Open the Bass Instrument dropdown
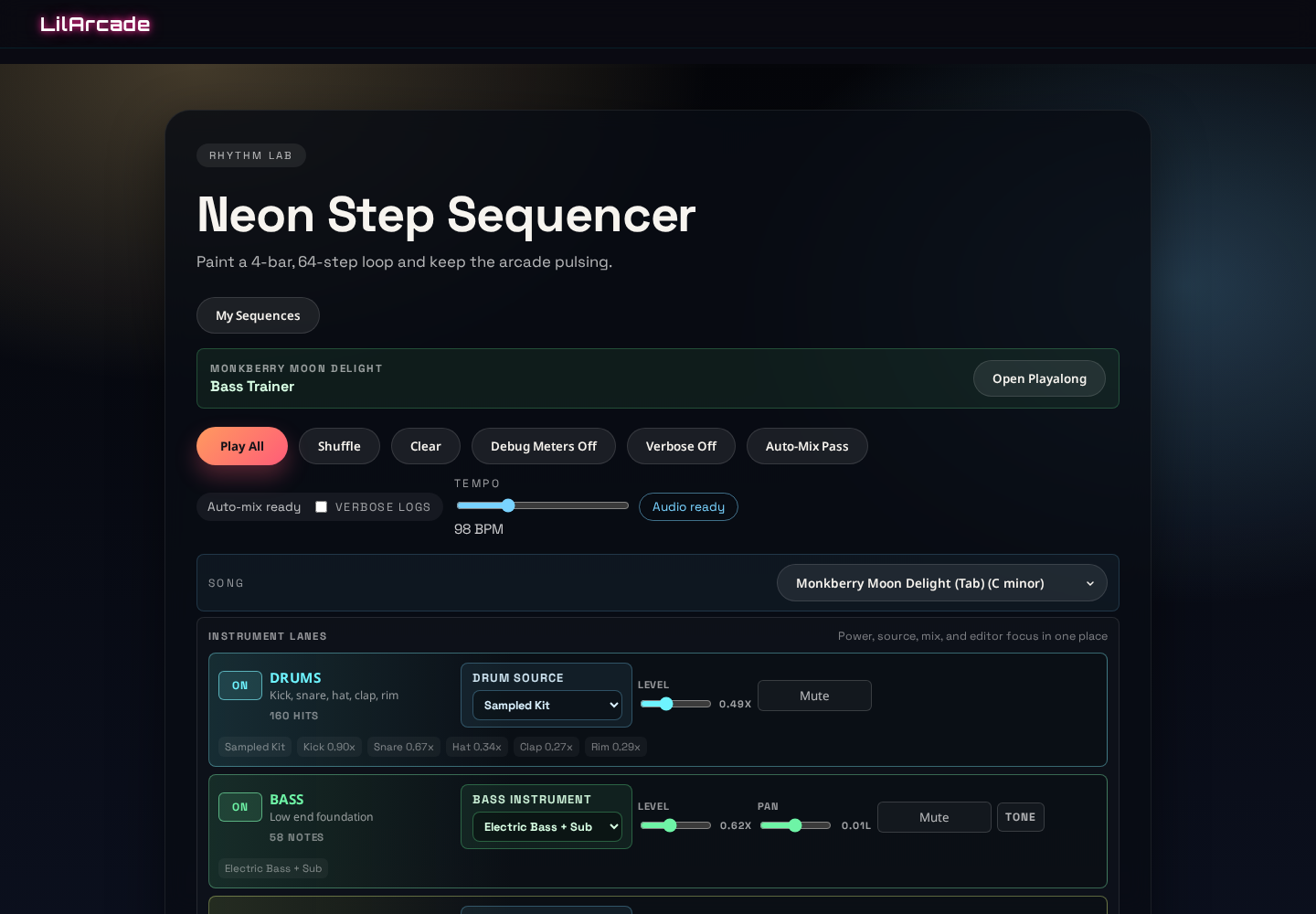 pos(547,826)
